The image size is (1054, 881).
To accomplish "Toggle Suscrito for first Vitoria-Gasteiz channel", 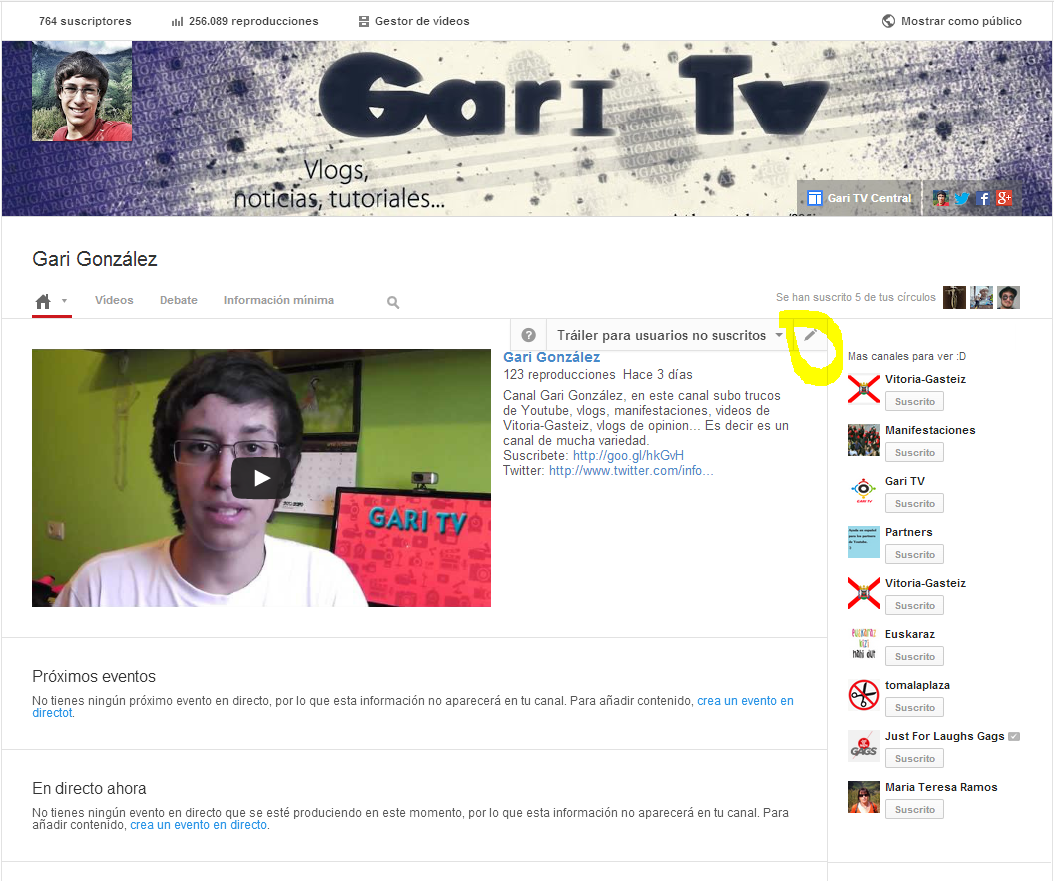I will pyautogui.click(x=915, y=401).
